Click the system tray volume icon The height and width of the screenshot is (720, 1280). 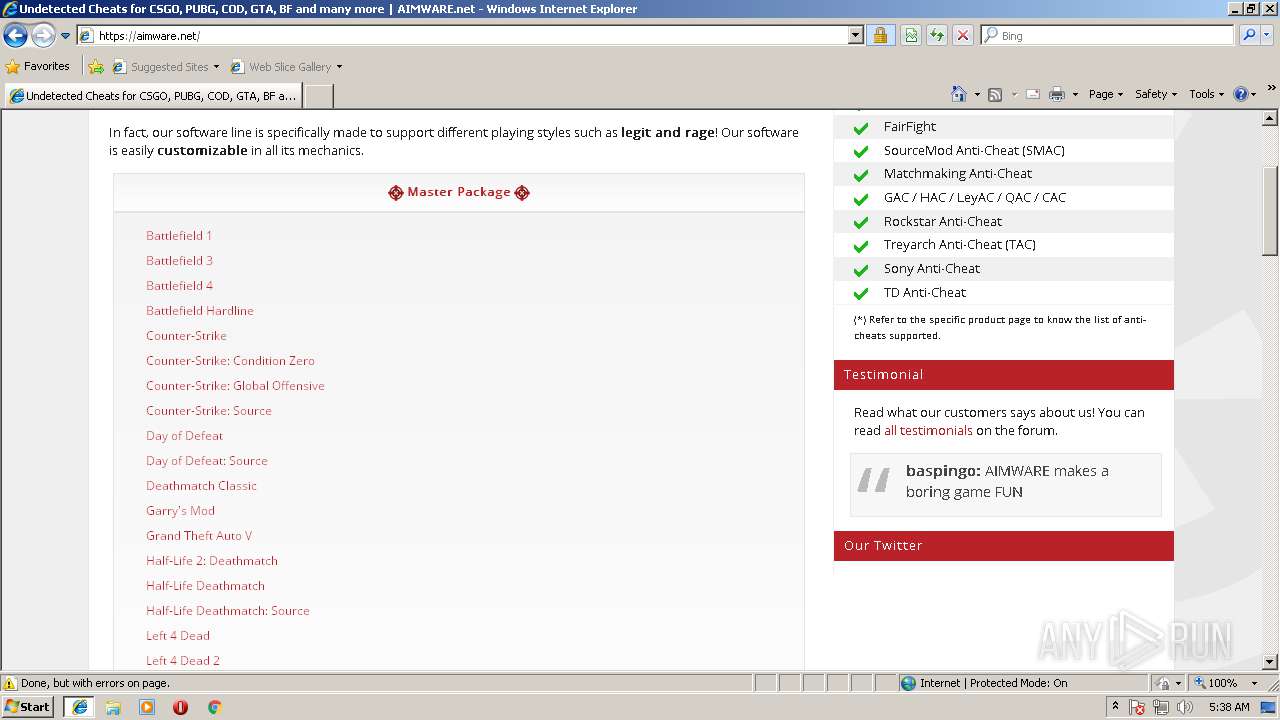1185,707
